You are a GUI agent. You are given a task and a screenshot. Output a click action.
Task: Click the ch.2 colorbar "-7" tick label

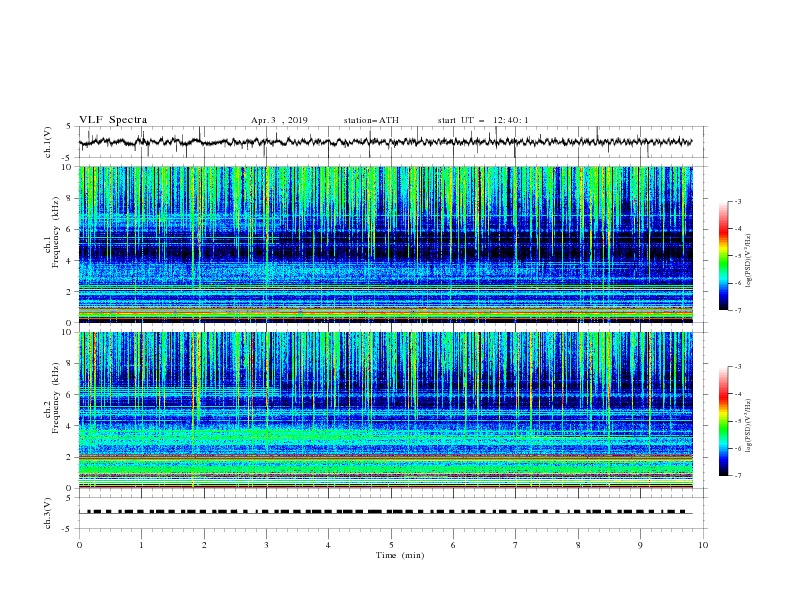coord(737,476)
